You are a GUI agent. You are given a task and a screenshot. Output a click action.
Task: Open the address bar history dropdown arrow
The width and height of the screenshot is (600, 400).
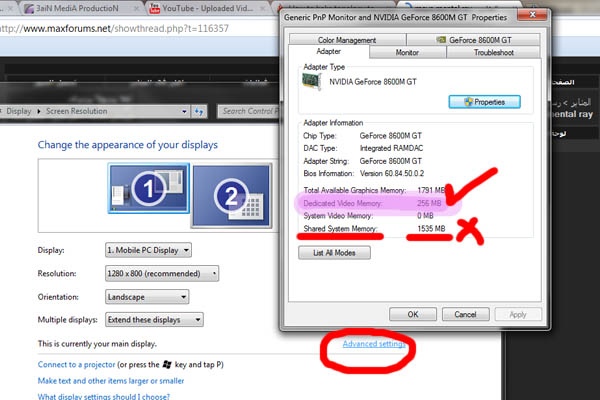click(x=184, y=111)
